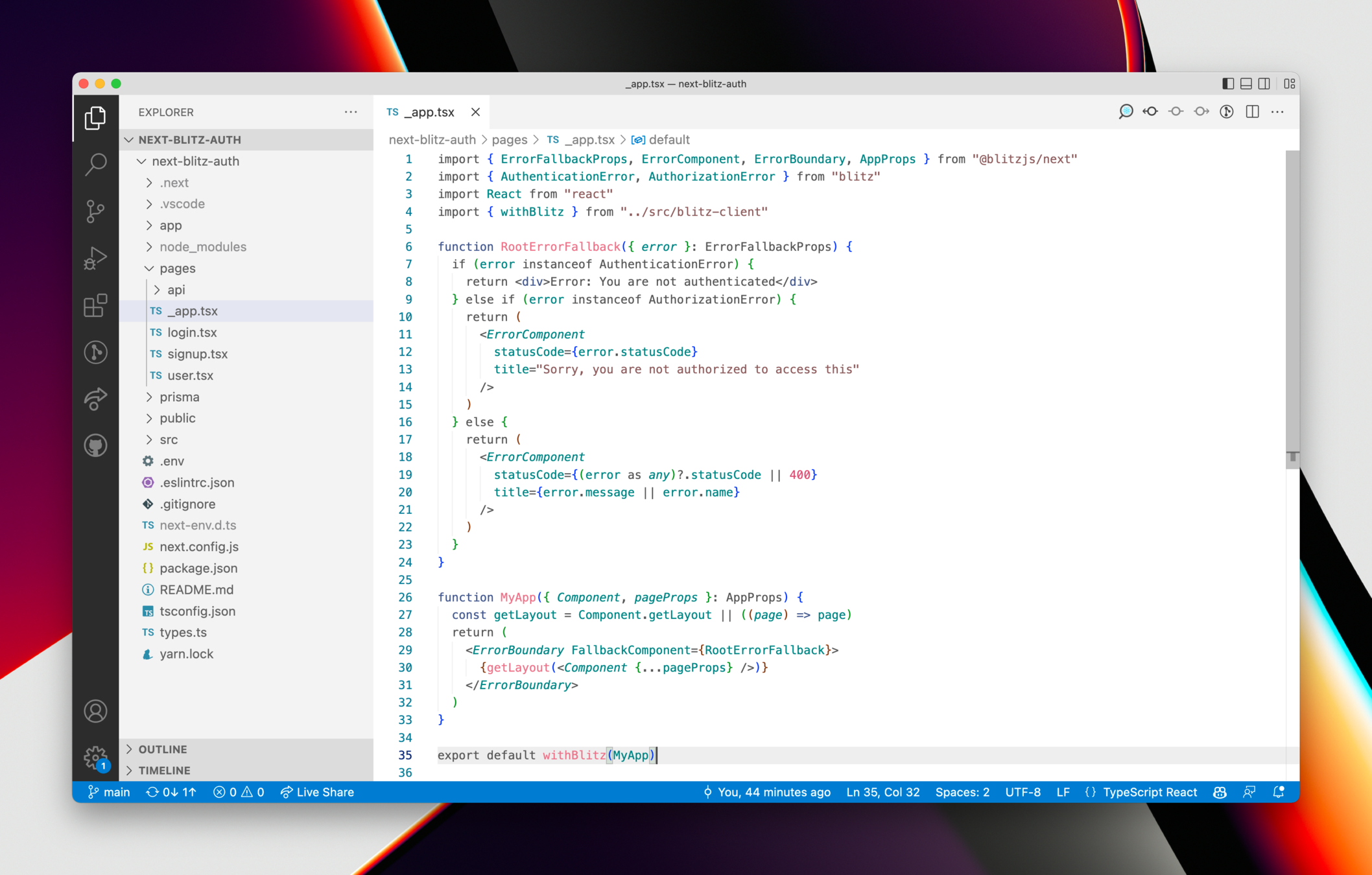This screenshot has width=1372, height=875.
Task: Expand the prisma folder
Action: [x=180, y=397]
